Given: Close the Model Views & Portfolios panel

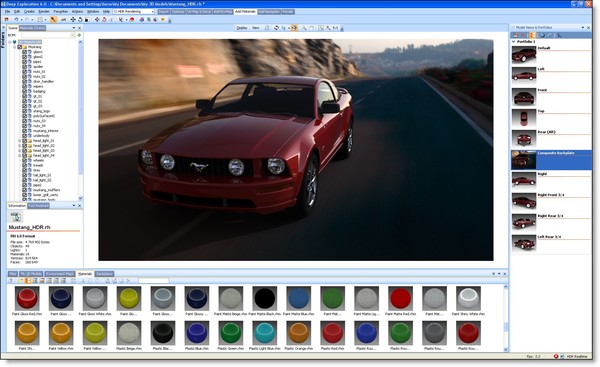Looking at the screenshot, I should (x=588, y=28).
